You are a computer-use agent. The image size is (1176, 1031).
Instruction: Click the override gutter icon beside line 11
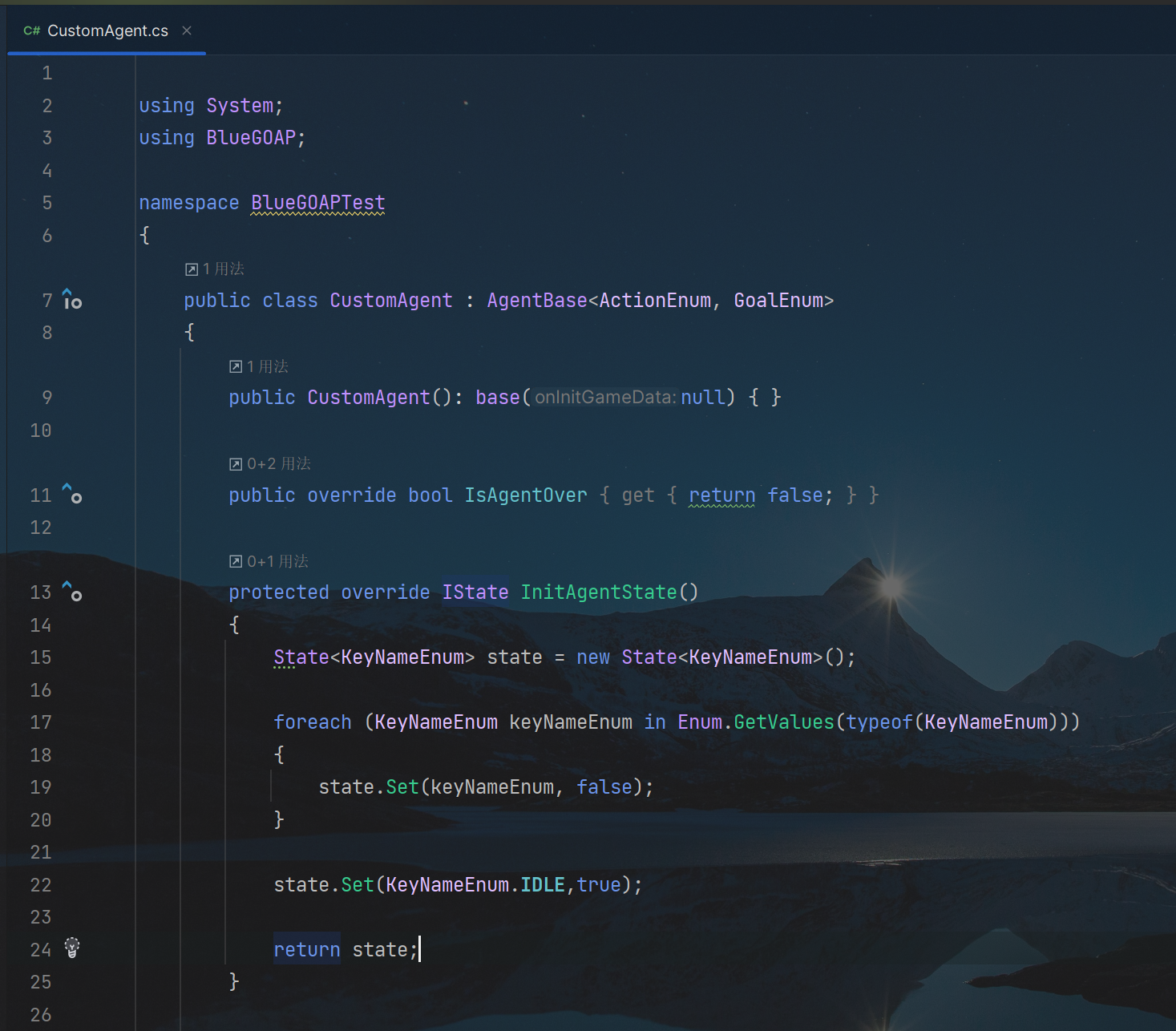72,494
